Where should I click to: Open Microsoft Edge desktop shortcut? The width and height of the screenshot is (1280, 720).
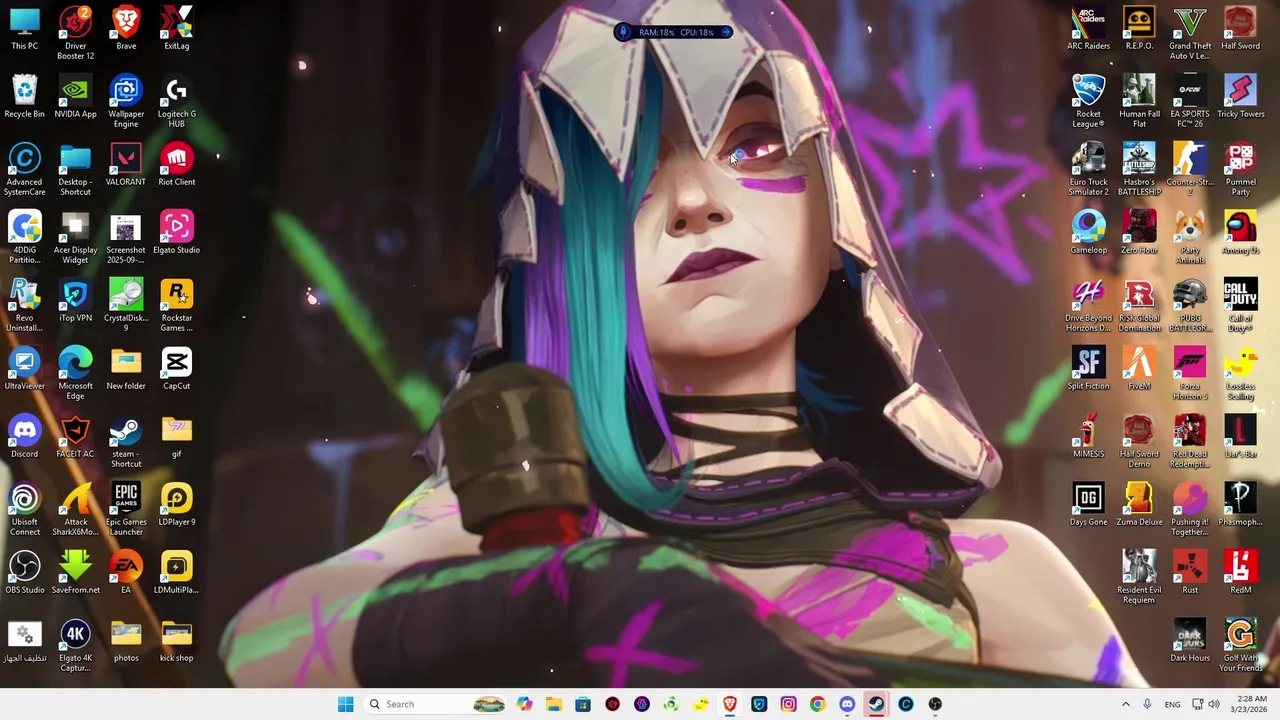pos(75,373)
